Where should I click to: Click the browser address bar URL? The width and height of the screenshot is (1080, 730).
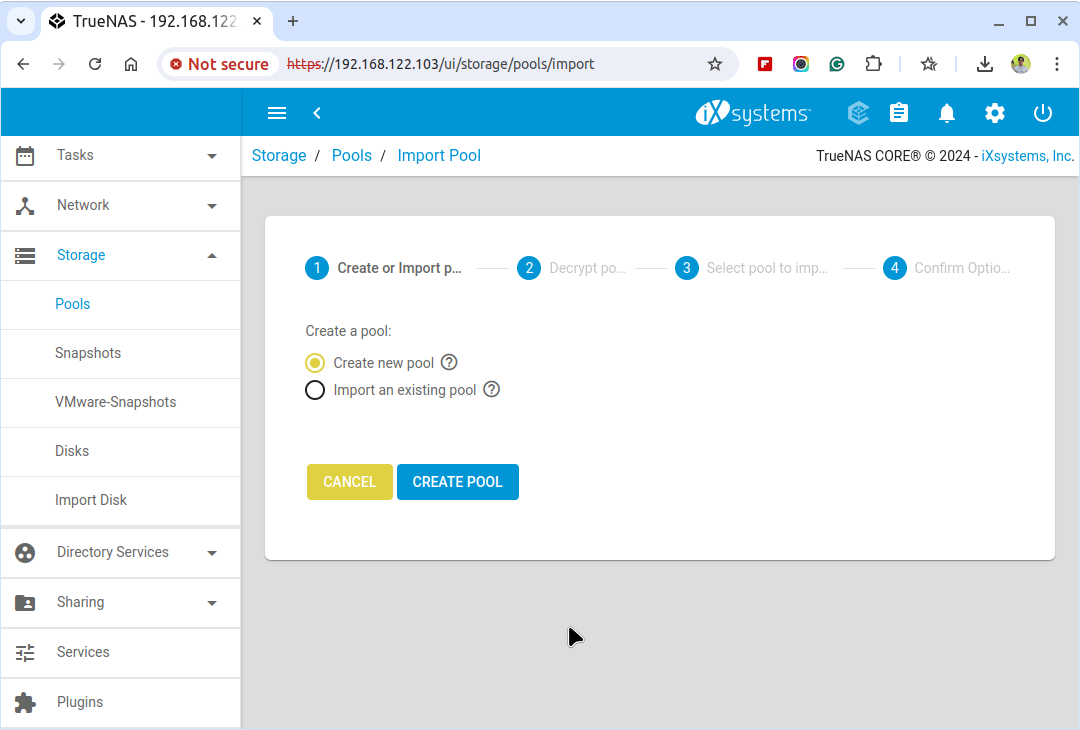[440, 64]
